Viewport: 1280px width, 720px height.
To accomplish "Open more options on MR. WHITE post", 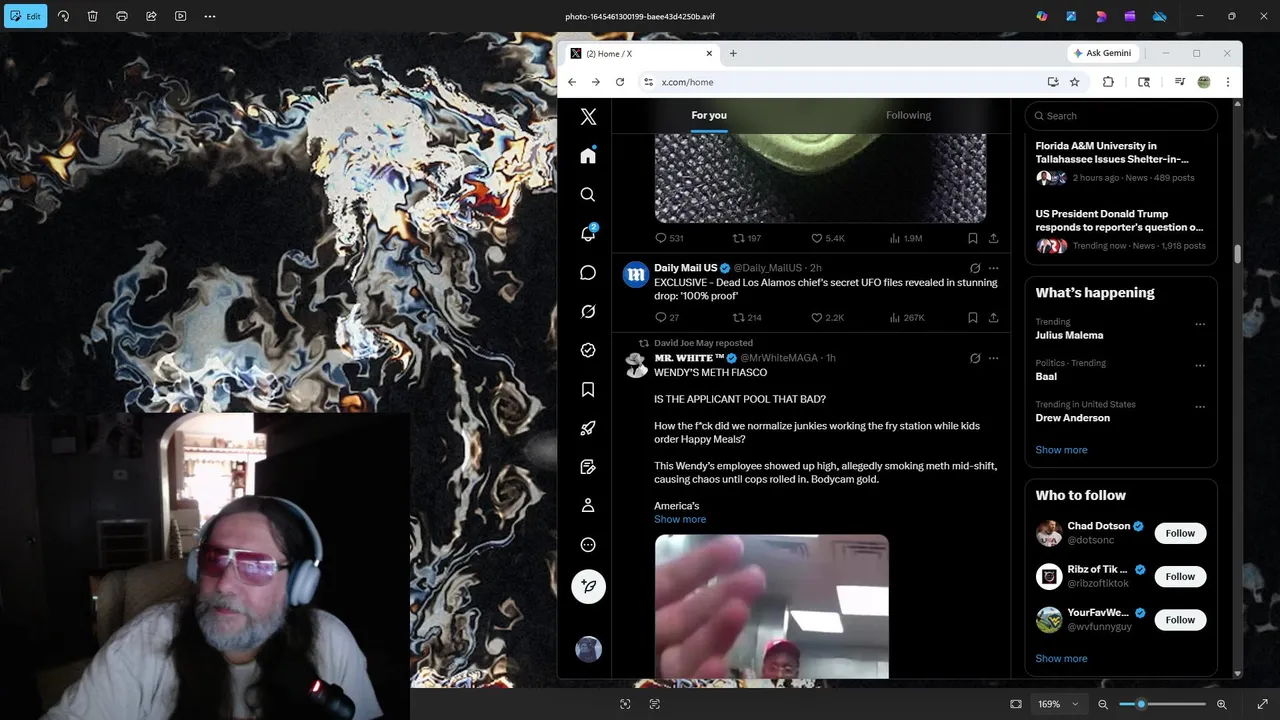I will [x=993, y=358].
